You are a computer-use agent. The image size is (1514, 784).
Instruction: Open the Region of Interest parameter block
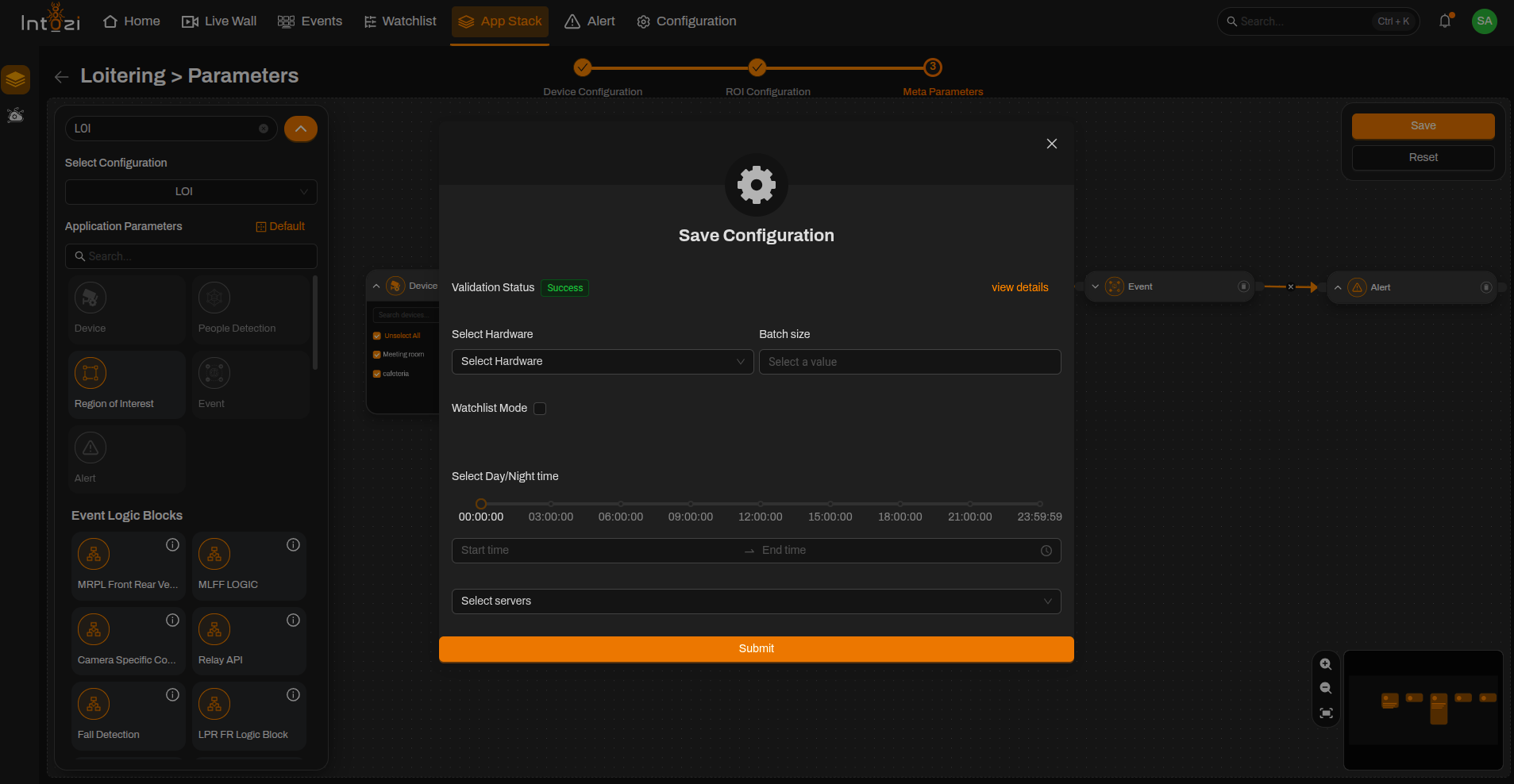click(126, 384)
